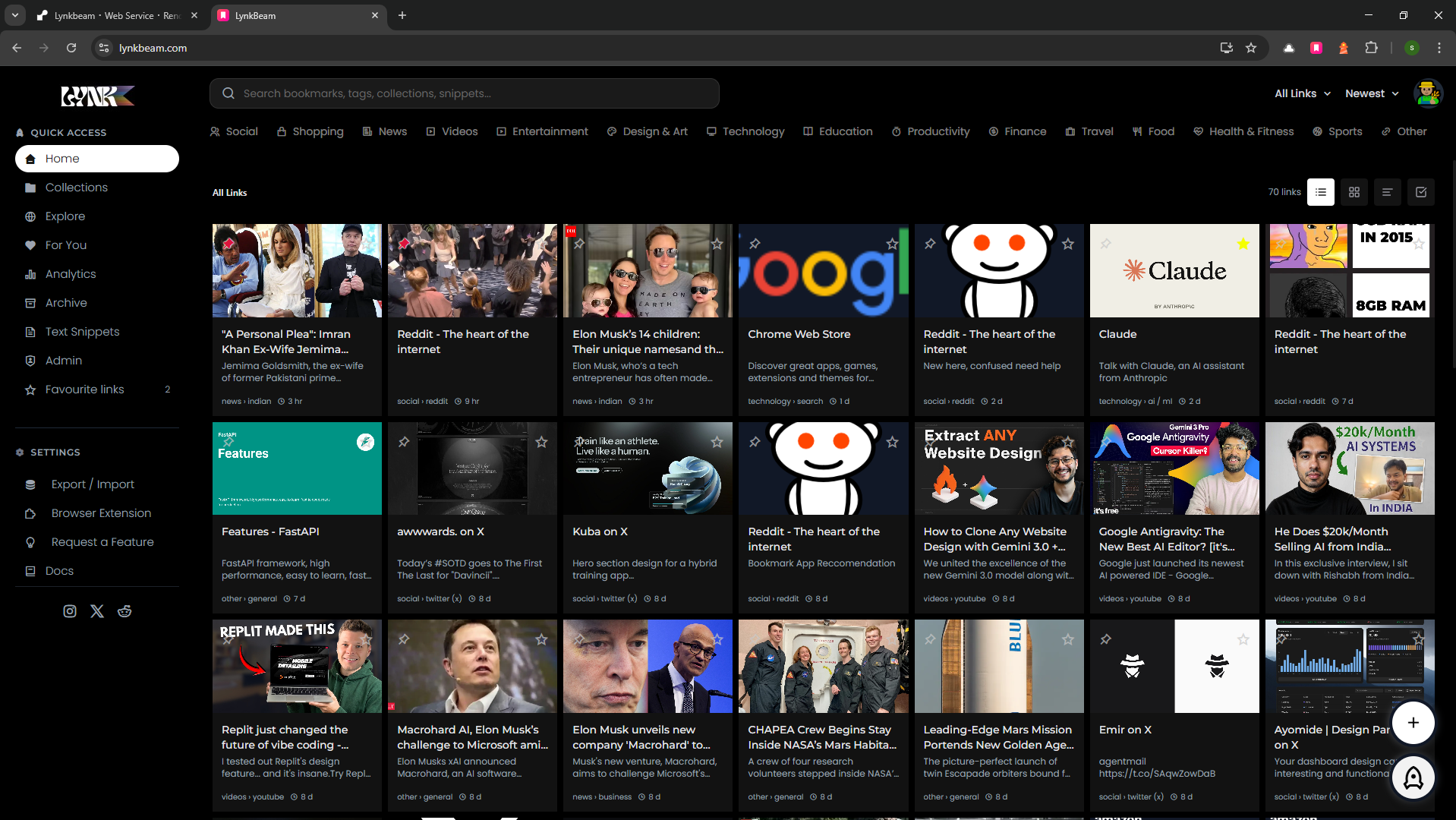This screenshot has width=1456, height=820.
Task: Favourite the Emir on X card star
Action: tap(1243, 639)
